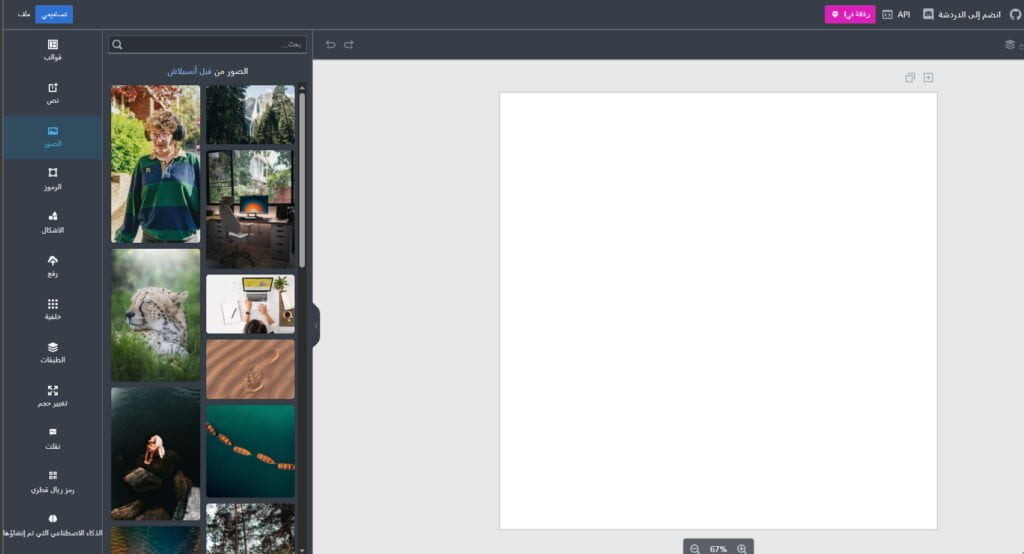Switch to the نص (Text) side tab

(x=52, y=93)
